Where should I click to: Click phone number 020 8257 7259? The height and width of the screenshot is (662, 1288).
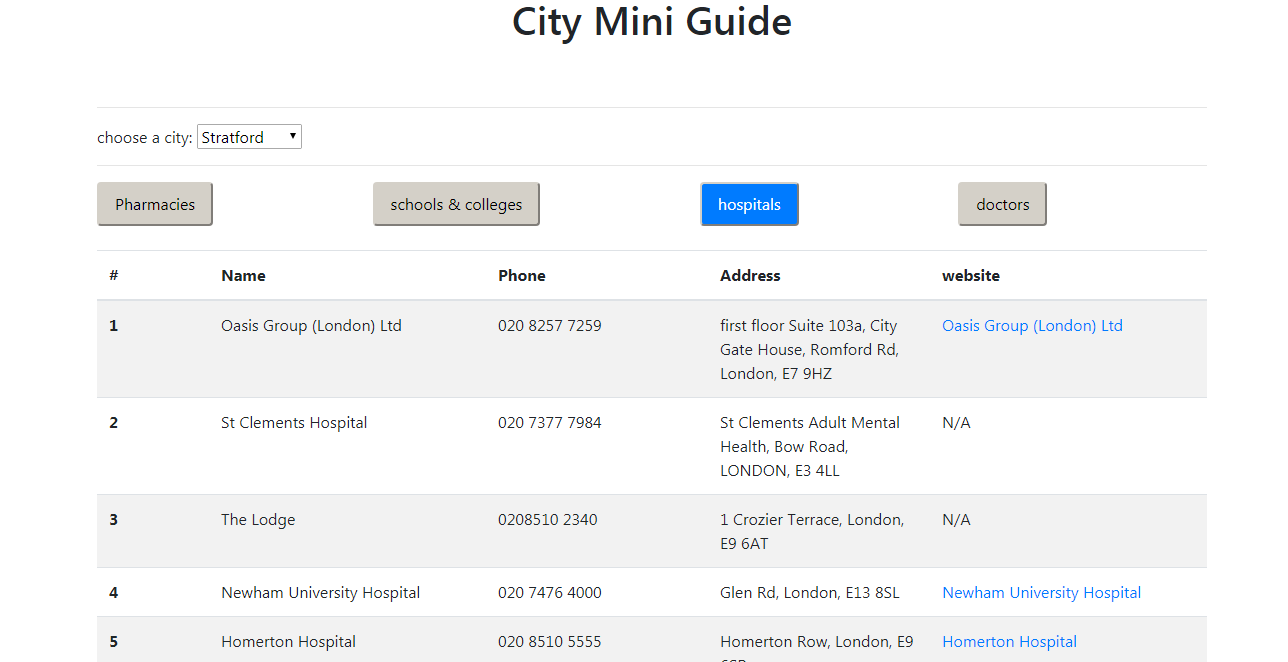(x=550, y=326)
